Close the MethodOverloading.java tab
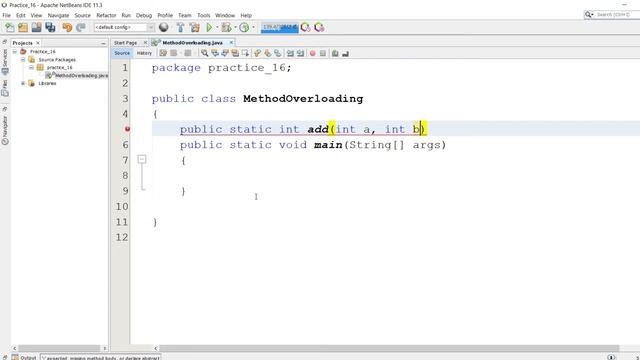The height and width of the screenshot is (360, 640). coord(231,42)
